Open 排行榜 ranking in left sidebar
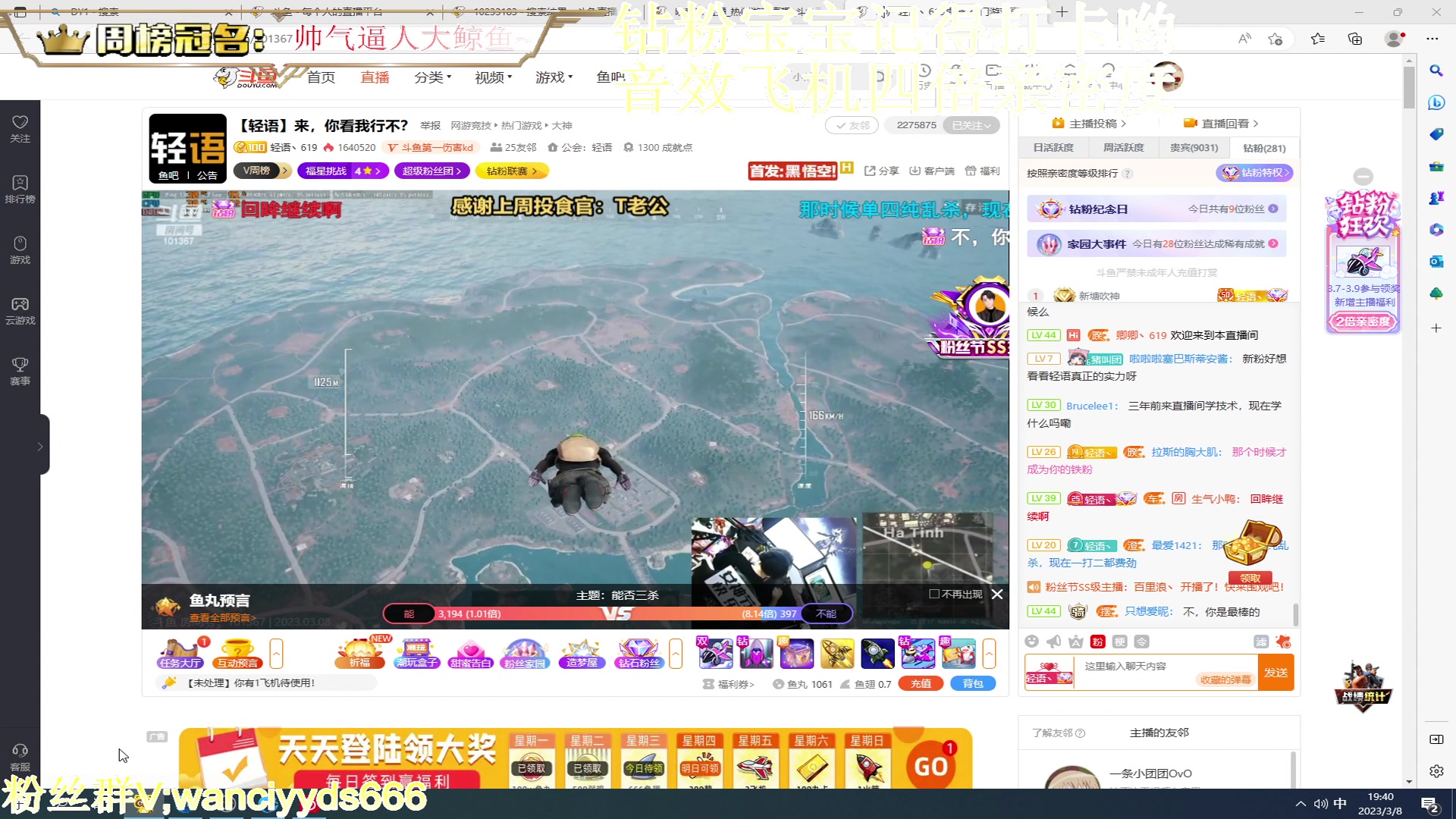Screen dimensions: 1456x819 click(20, 190)
